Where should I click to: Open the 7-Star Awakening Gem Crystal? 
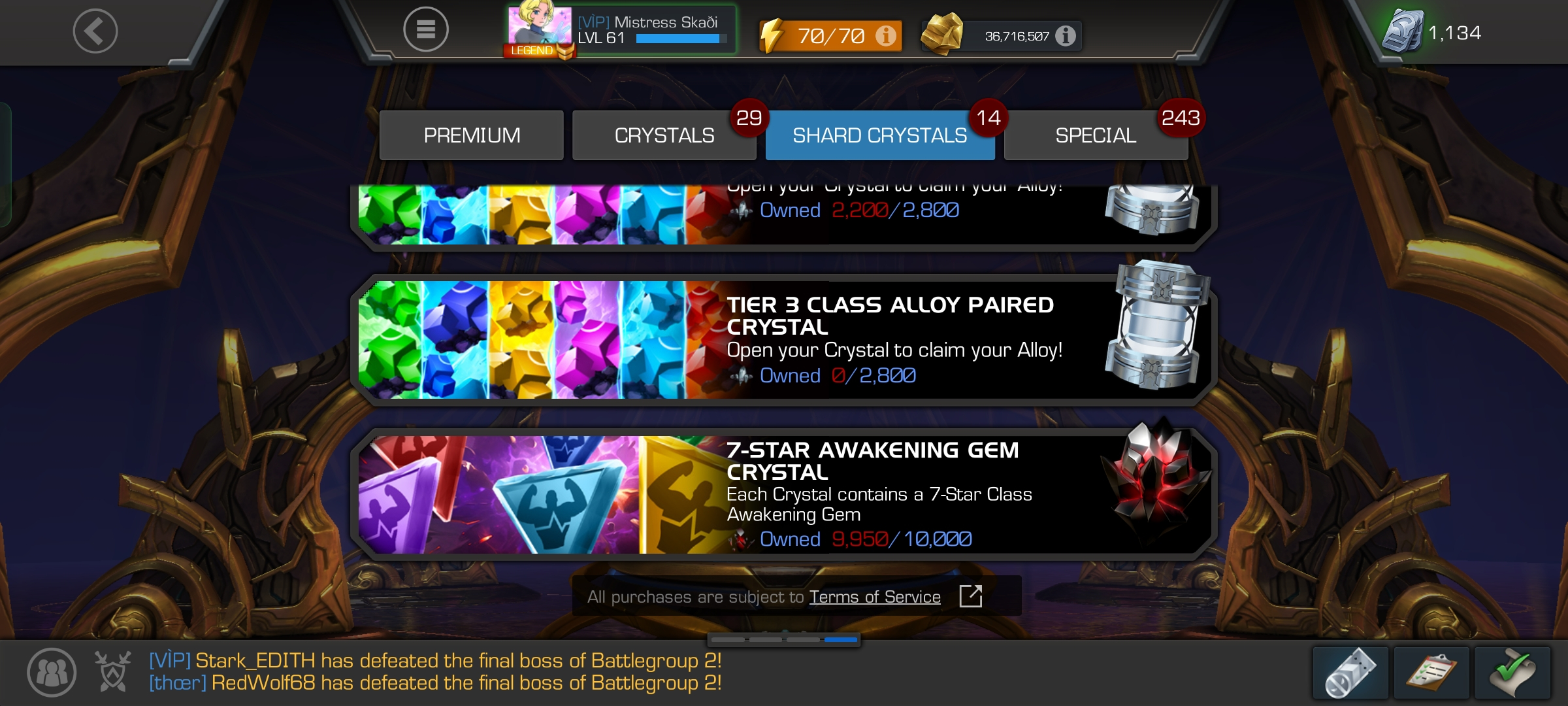click(784, 495)
